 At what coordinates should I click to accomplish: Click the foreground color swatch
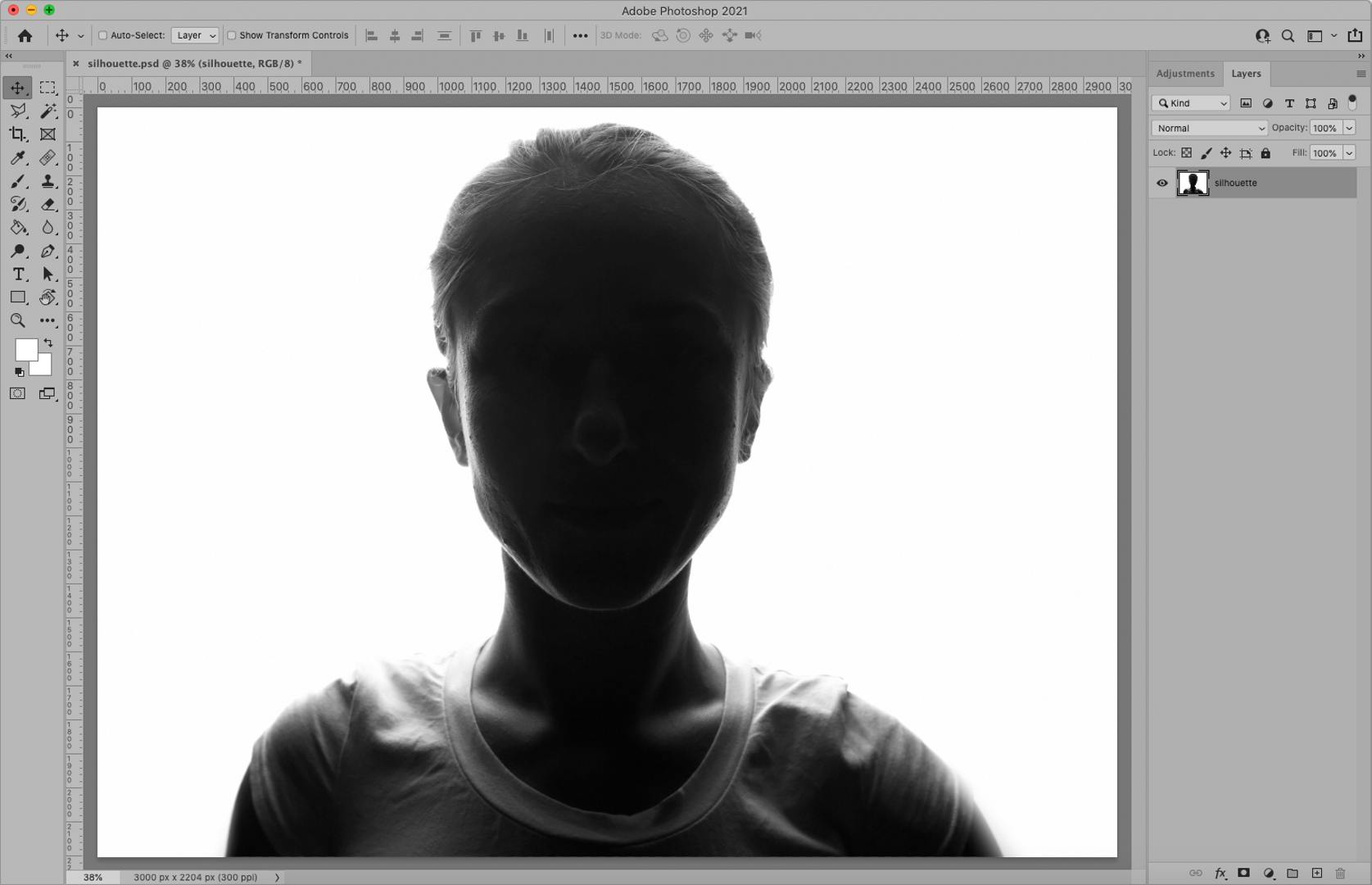[x=25, y=349]
